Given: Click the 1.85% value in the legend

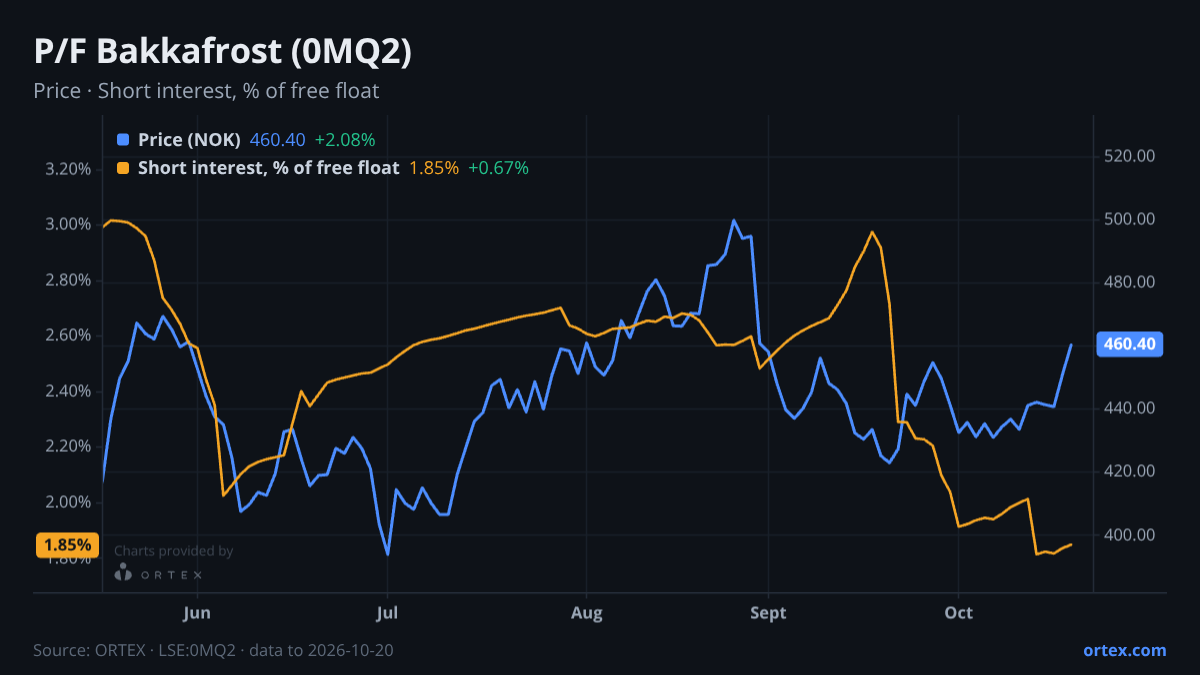Looking at the screenshot, I should 434,168.
